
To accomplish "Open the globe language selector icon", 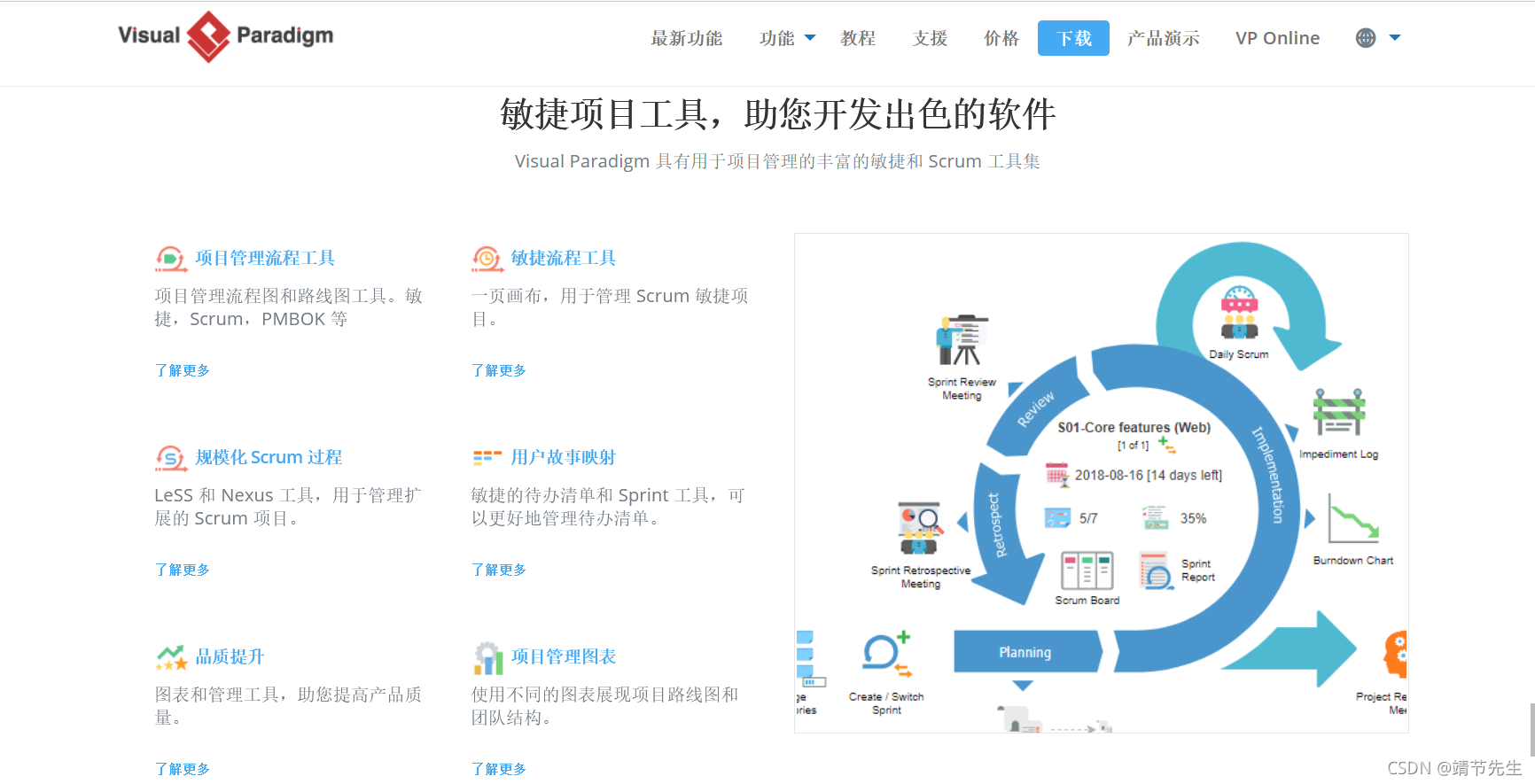I will [x=1366, y=38].
